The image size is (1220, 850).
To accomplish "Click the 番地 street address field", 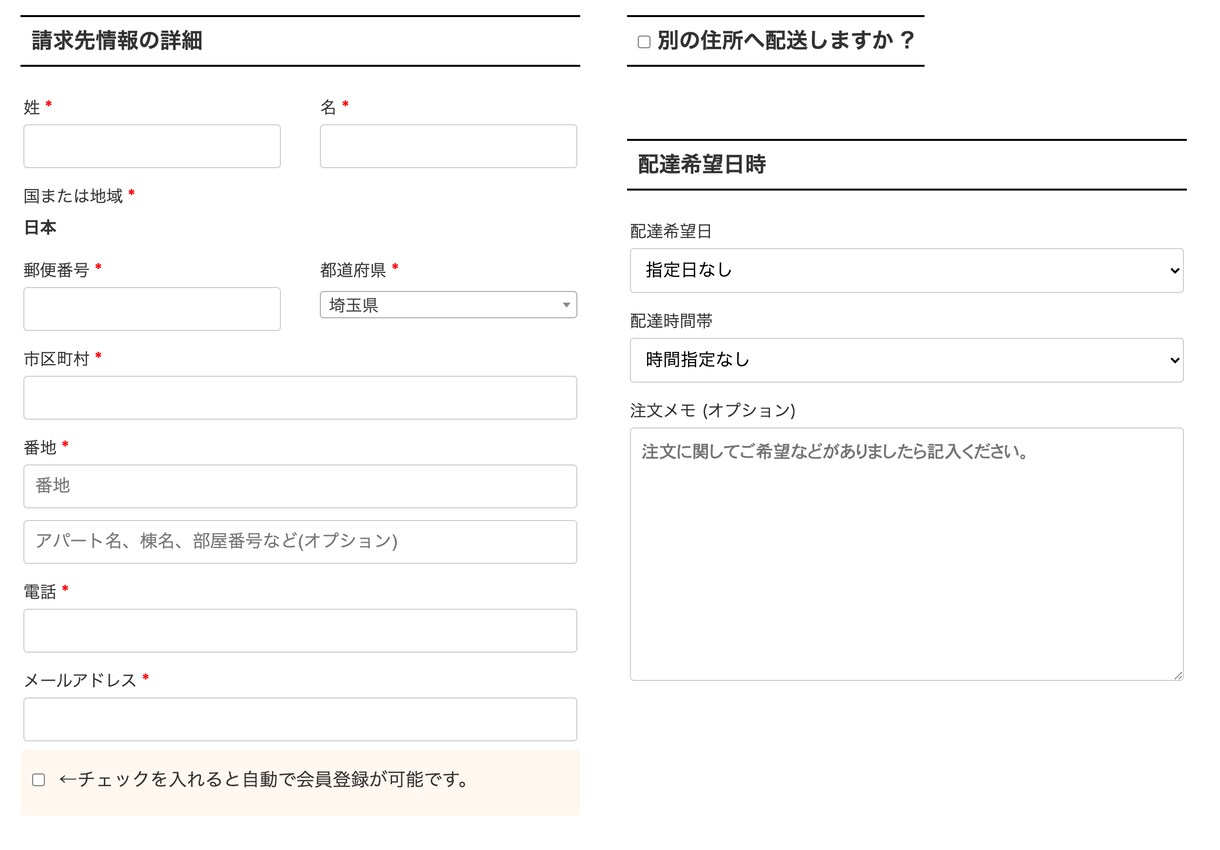I will click(x=300, y=486).
